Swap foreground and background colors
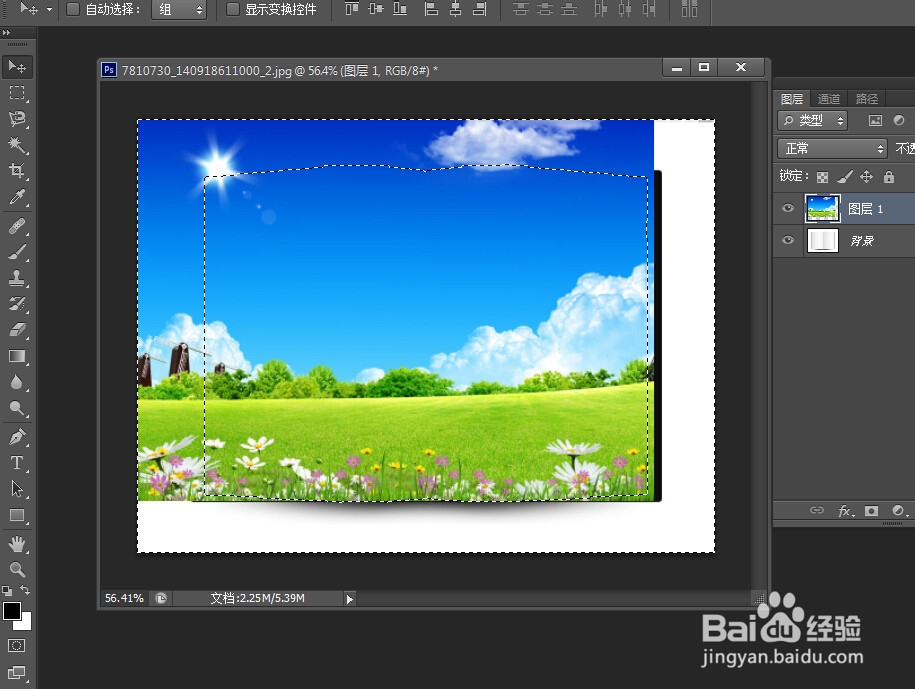This screenshot has width=915, height=689. 25,590
